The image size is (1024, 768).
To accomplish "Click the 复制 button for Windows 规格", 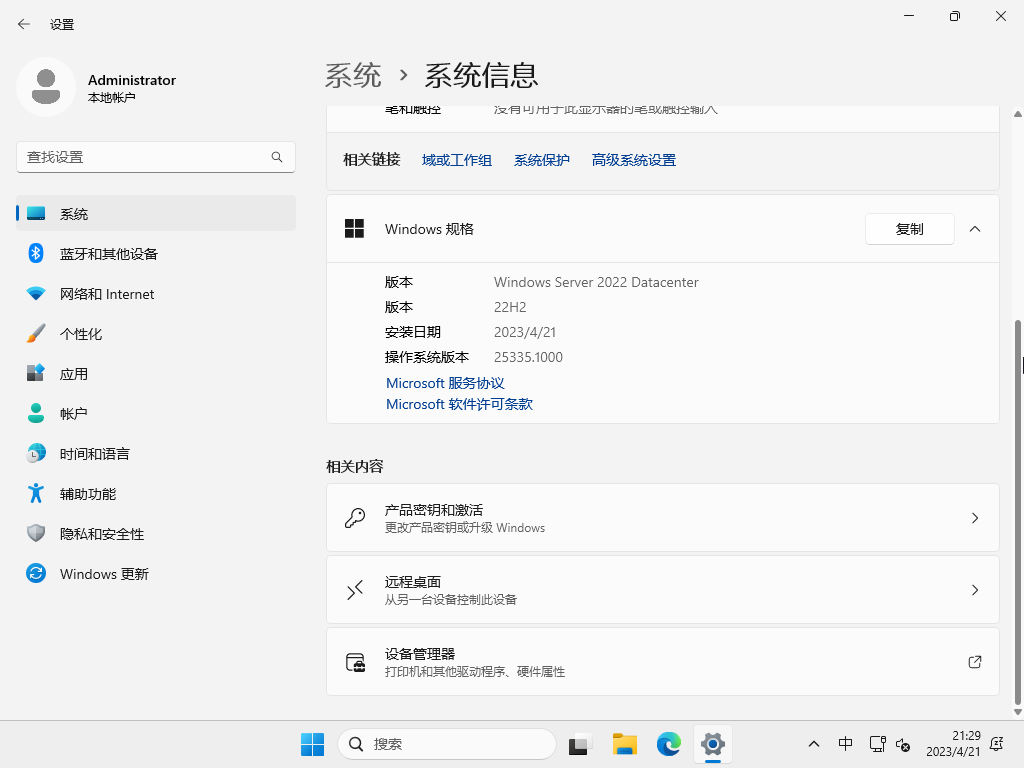I will (910, 229).
